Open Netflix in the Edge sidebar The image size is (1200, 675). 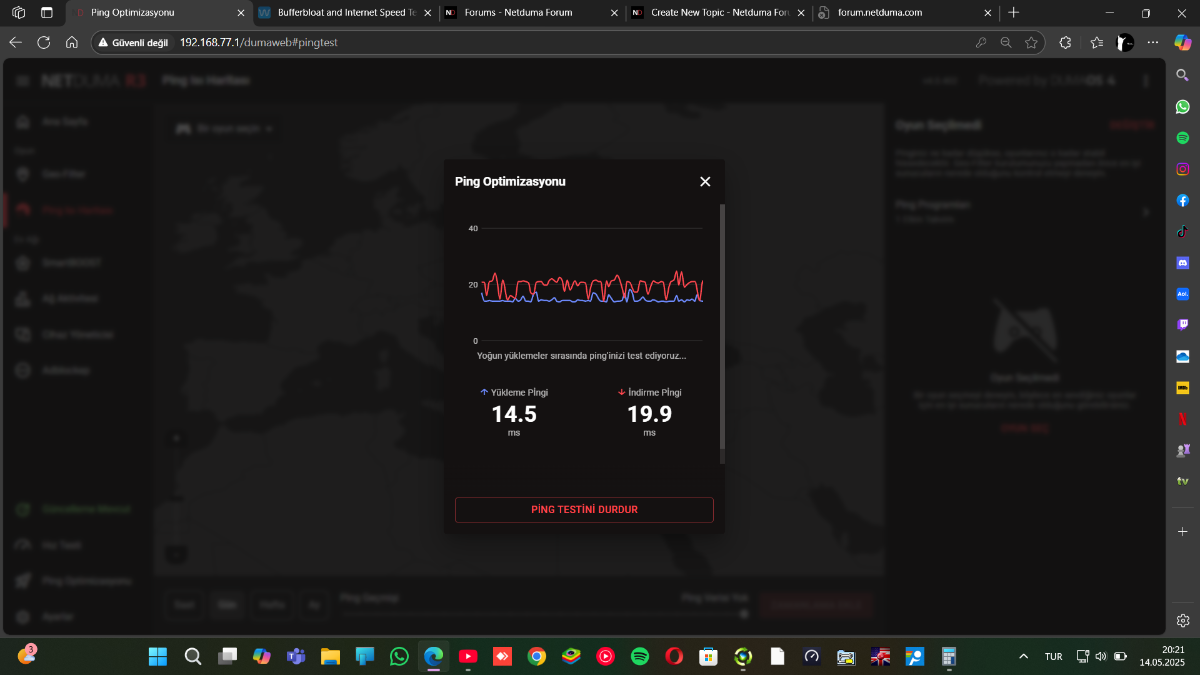[x=1183, y=418]
